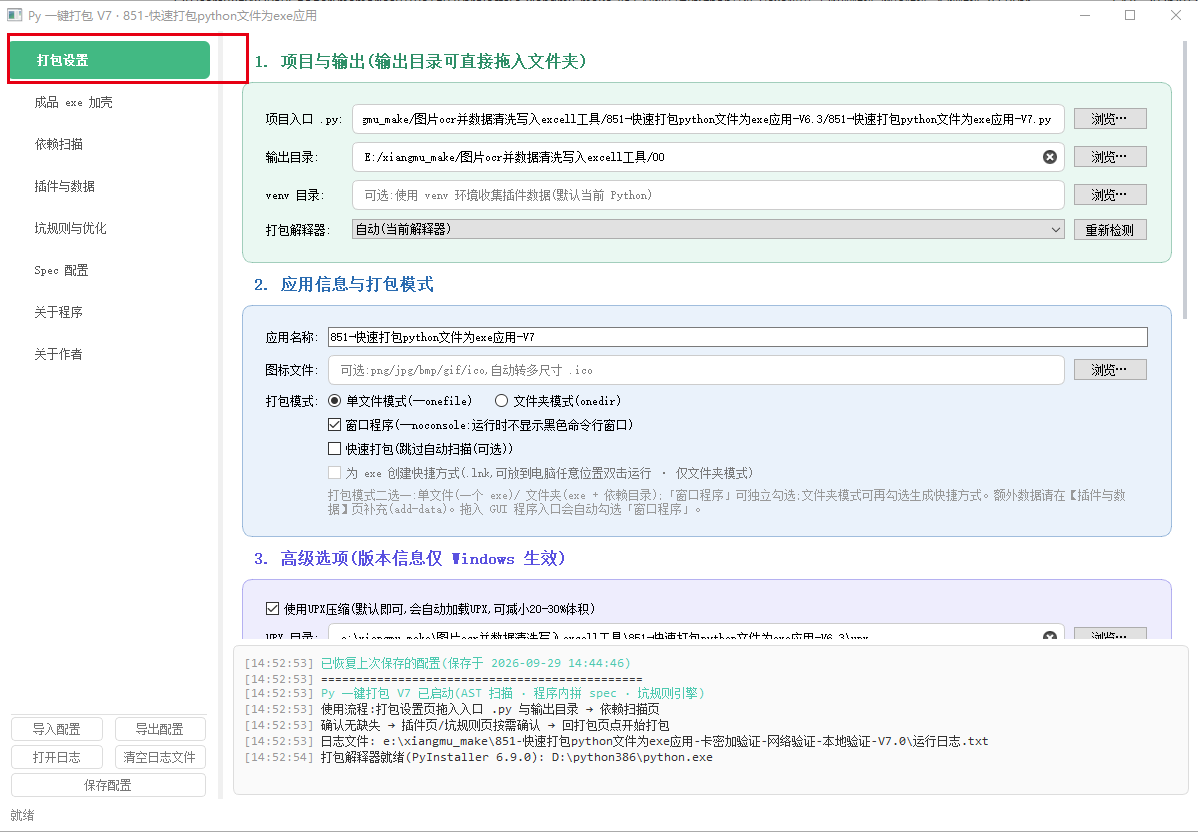The image size is (1198, 832).
Task: Click the app icon in the title bar
Action: click(15, 15)
